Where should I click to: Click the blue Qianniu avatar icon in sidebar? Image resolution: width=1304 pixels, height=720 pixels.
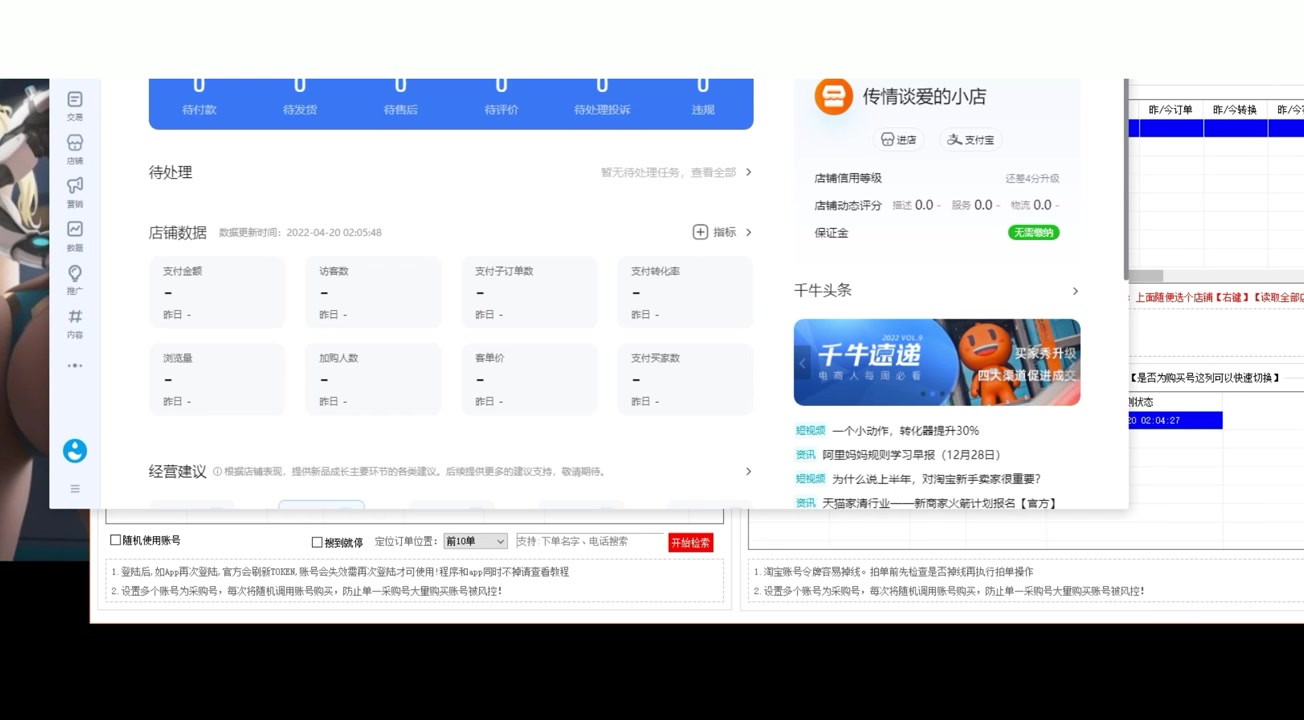(75, 451)
